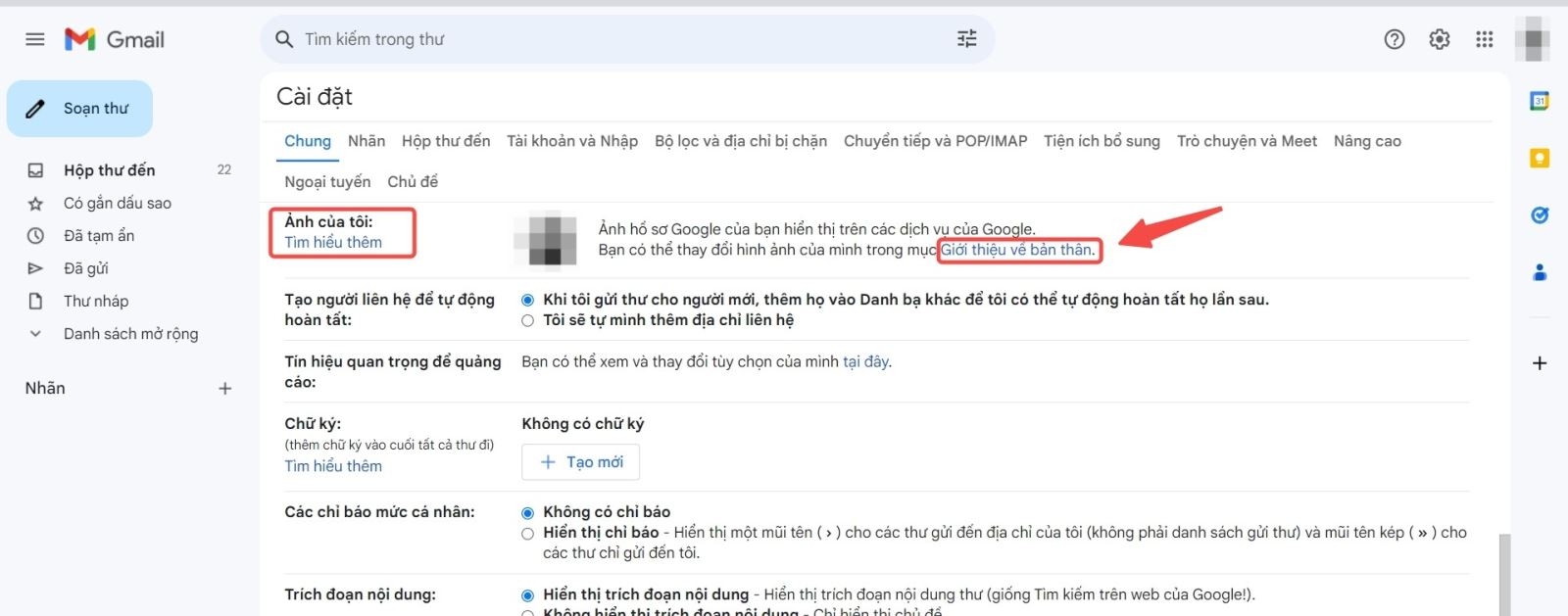The height and width of the screenshot is (616, 1568).
Task: Click the Cài đặt page title
Action: tap(315, 97)
